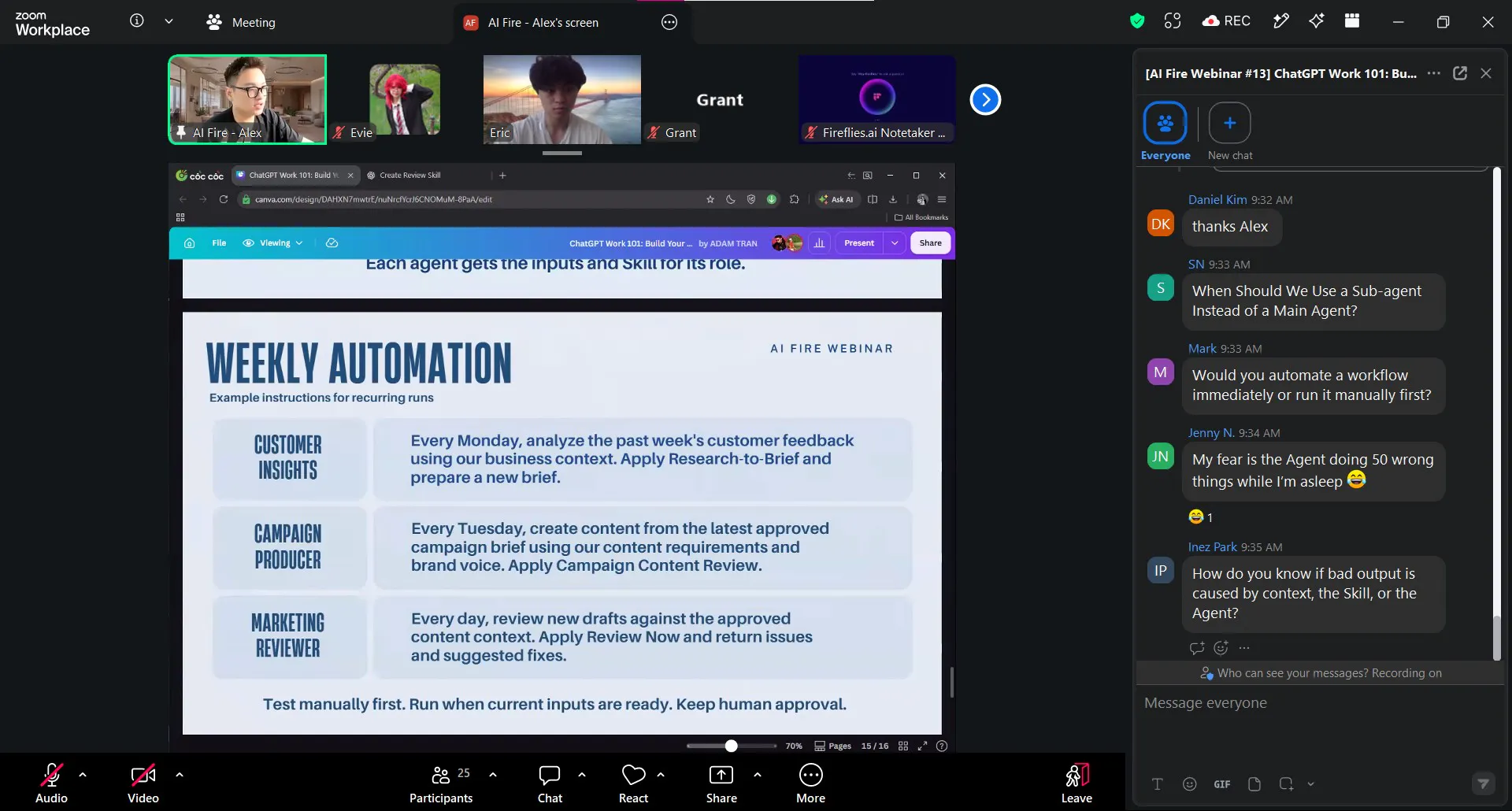Viewport: 1512px width, 811px height.
Task: Expand share options caret
Action: (758, 775)
